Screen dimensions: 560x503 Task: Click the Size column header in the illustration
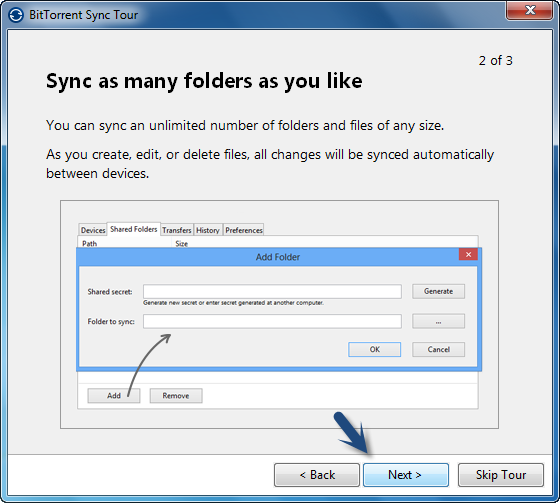[x=181, y=243]
